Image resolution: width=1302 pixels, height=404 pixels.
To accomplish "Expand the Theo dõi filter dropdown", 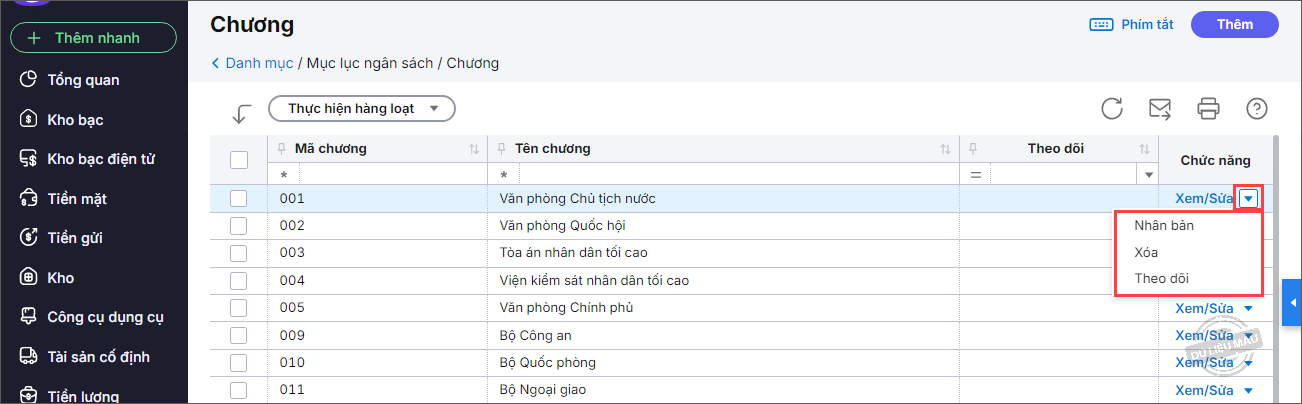I will [1148, 175].
